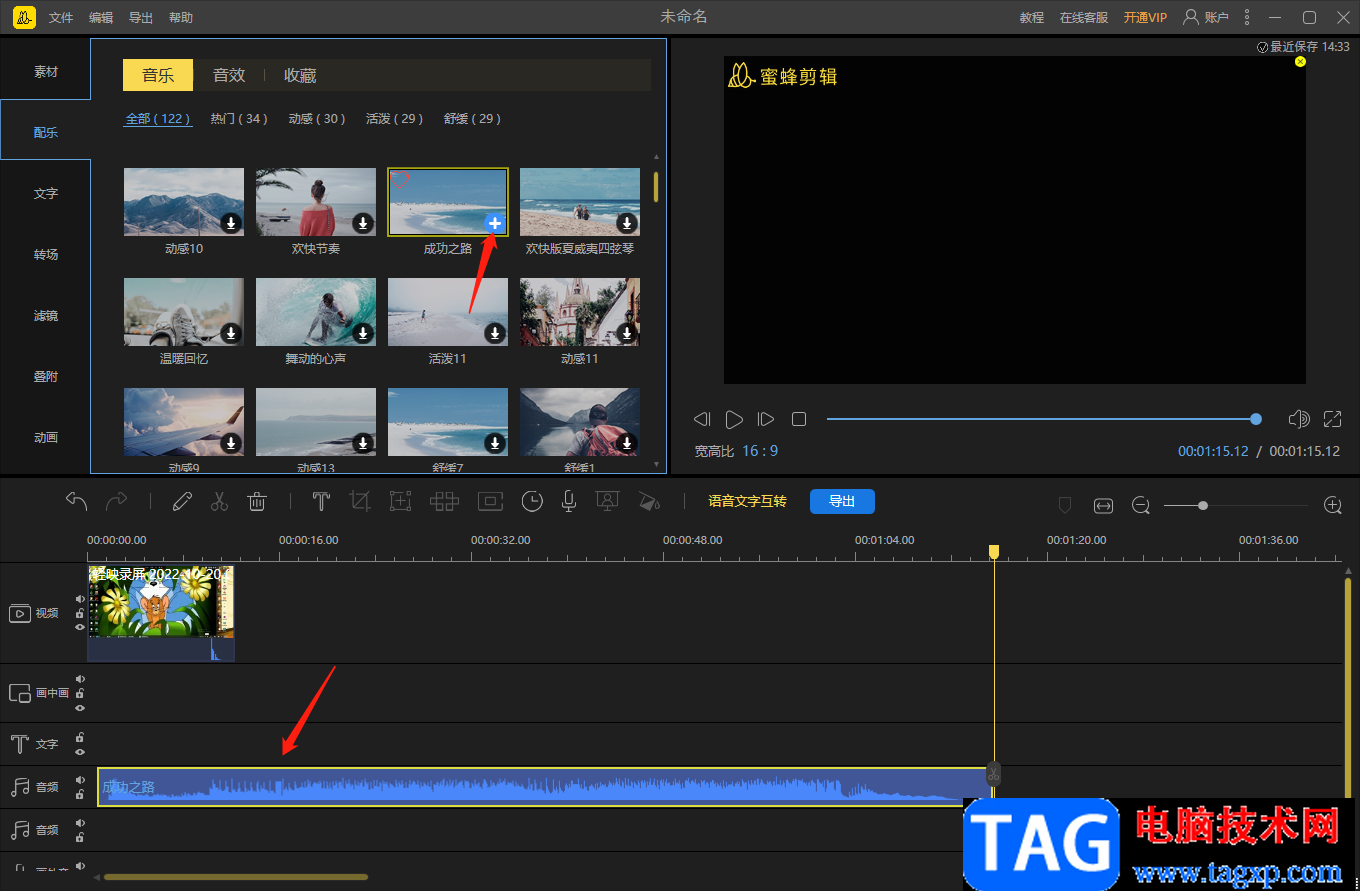Click the 语音文字互转 link
Screen dimensions: 1360x891
(x=747, y=501)
